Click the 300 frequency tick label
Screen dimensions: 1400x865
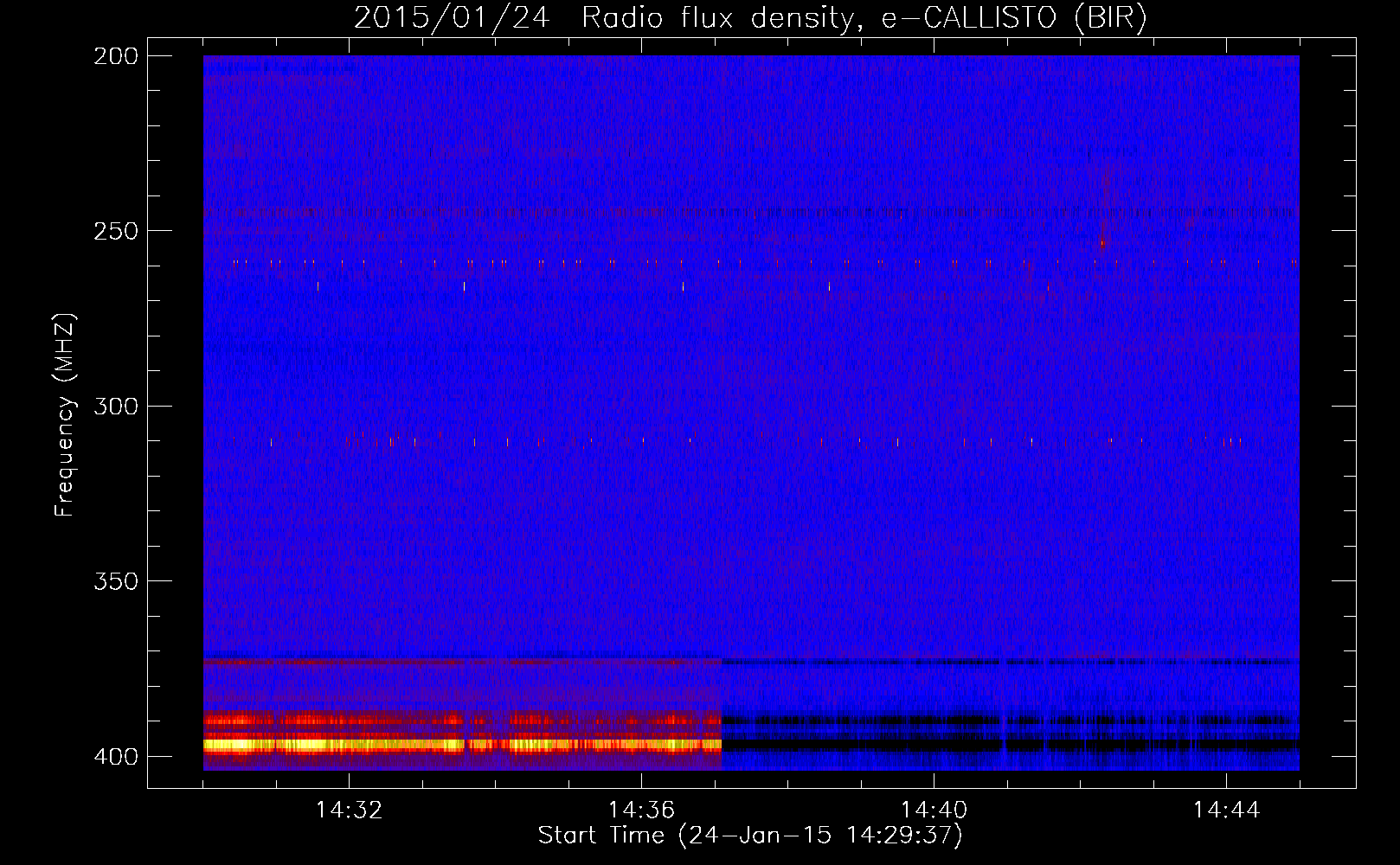[116, 406]
